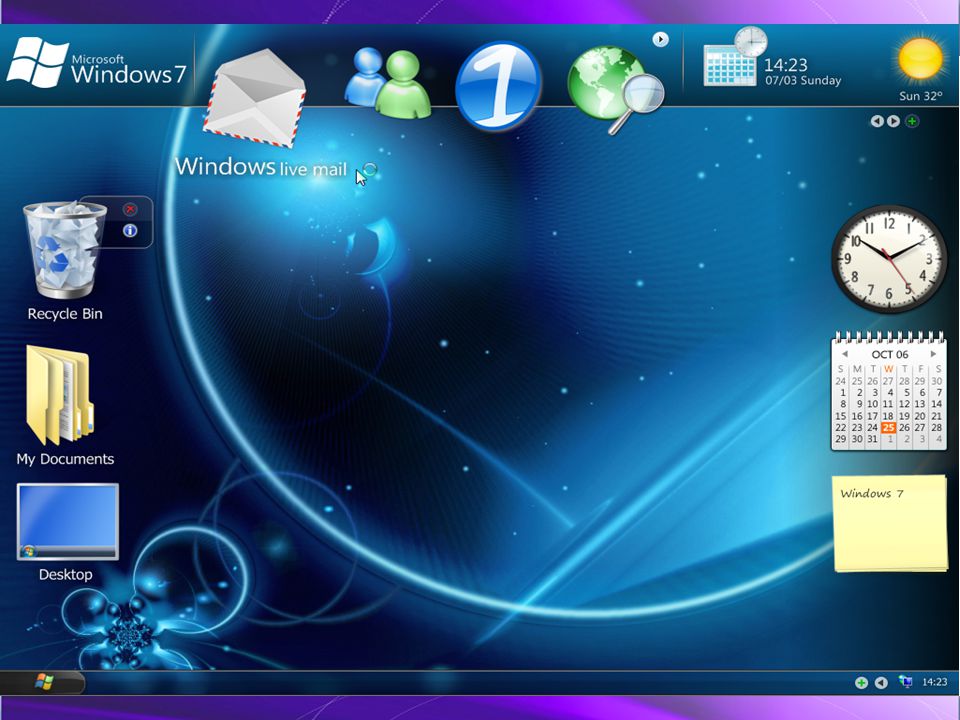Select date 18 in calendar gadget

(888, 416)
